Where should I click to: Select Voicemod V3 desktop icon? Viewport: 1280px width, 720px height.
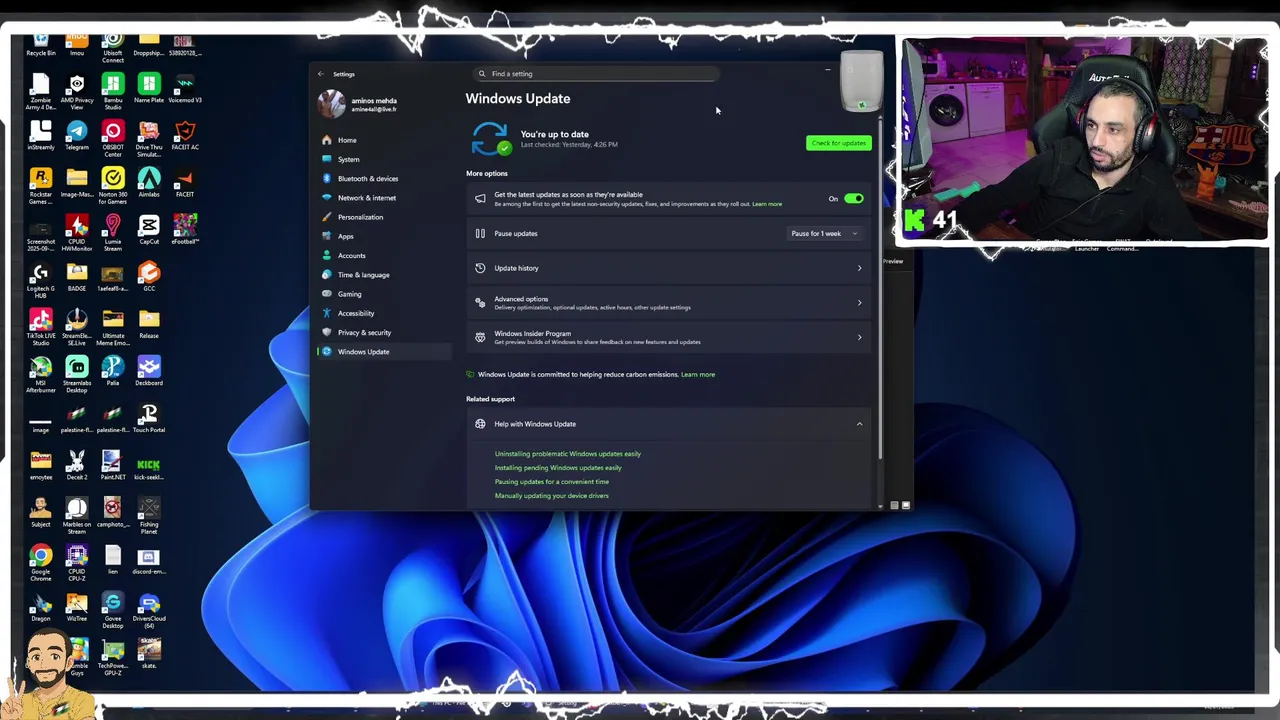185,89
